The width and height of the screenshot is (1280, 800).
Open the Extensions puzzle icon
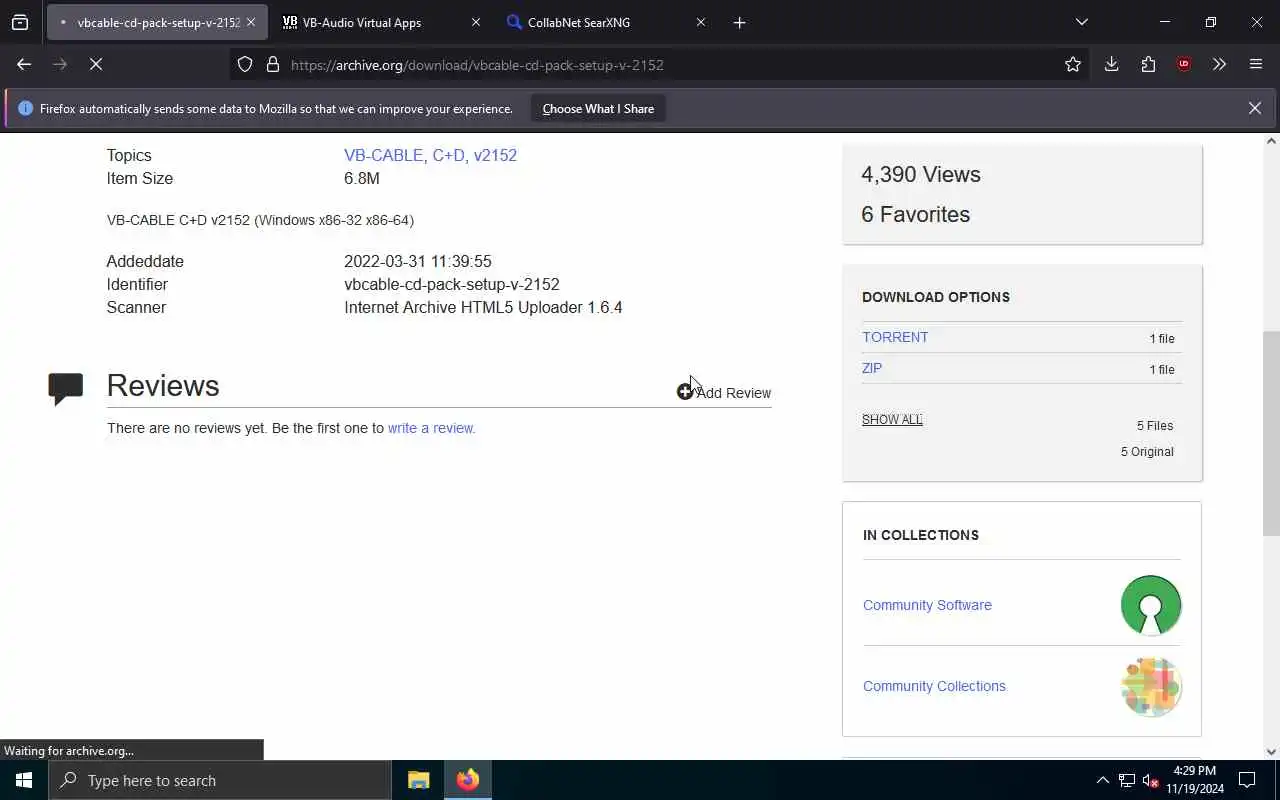(1148, 65)
